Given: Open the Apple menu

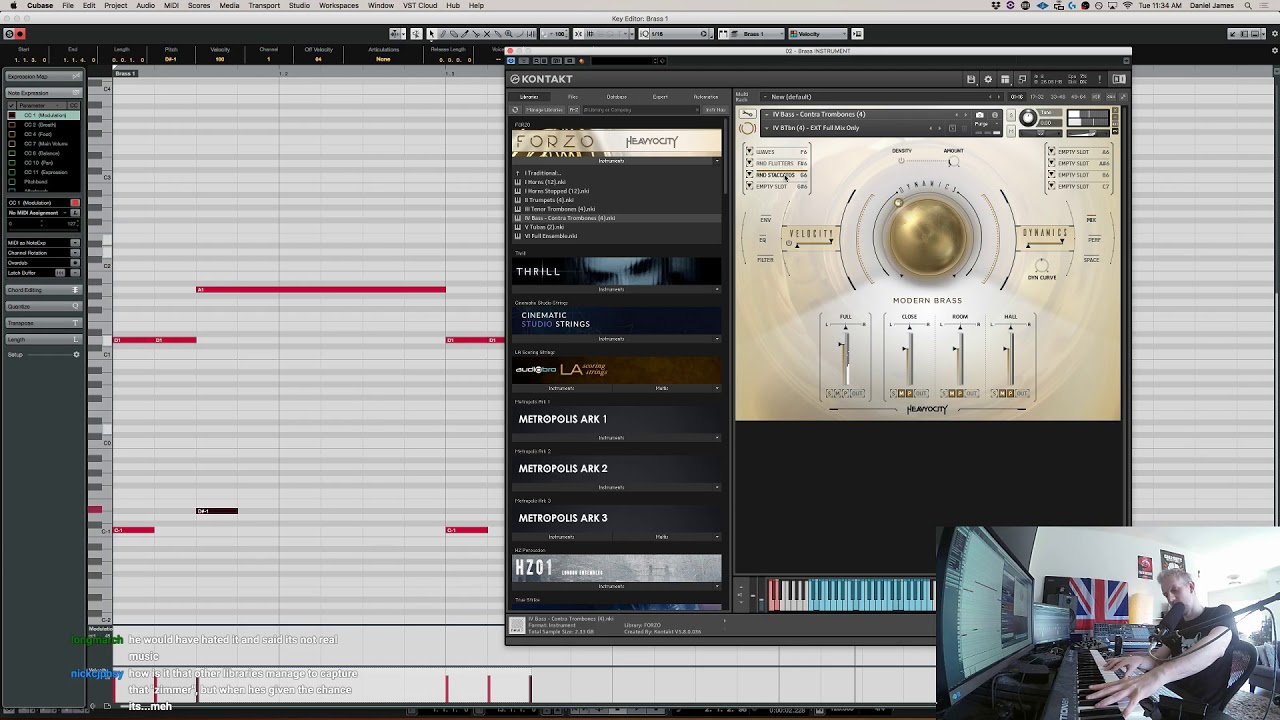Looking at the screenshot, I should (x=13, y=6).
